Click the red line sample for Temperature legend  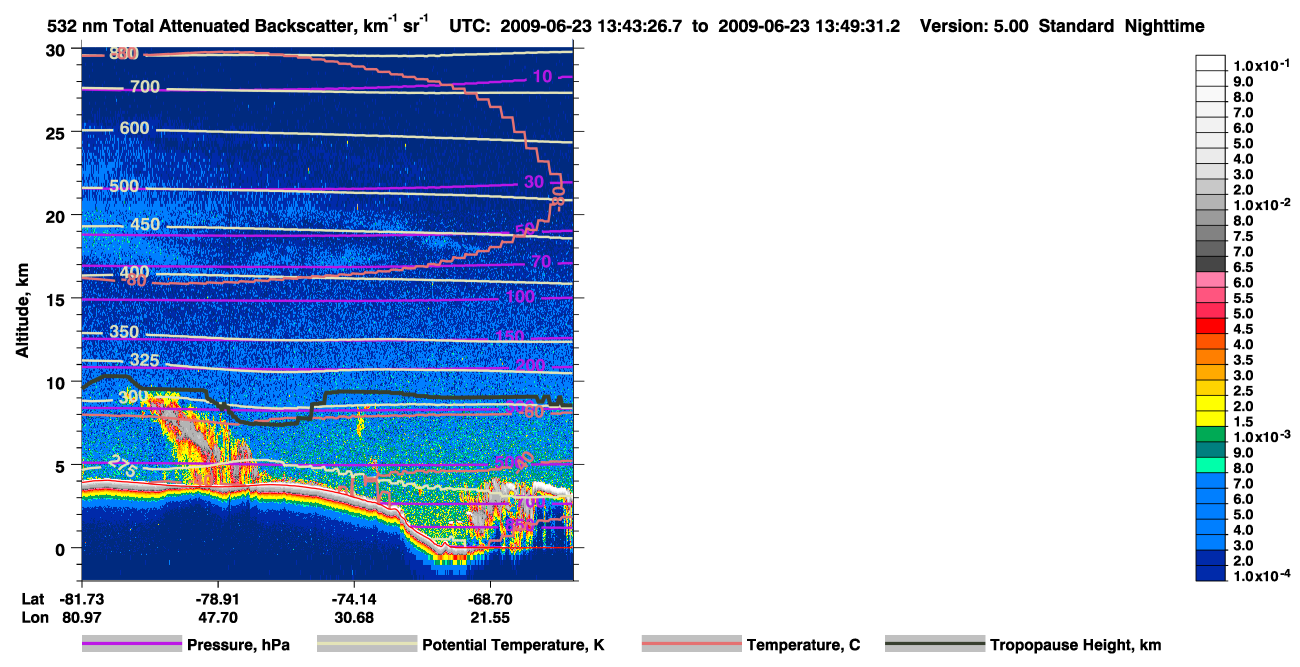coord(691,645)
